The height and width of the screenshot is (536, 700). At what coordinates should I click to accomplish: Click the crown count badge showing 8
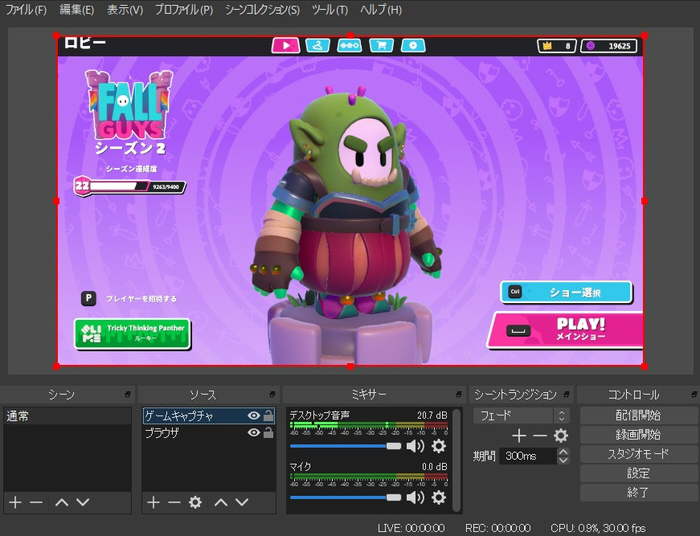pos(557,46)
